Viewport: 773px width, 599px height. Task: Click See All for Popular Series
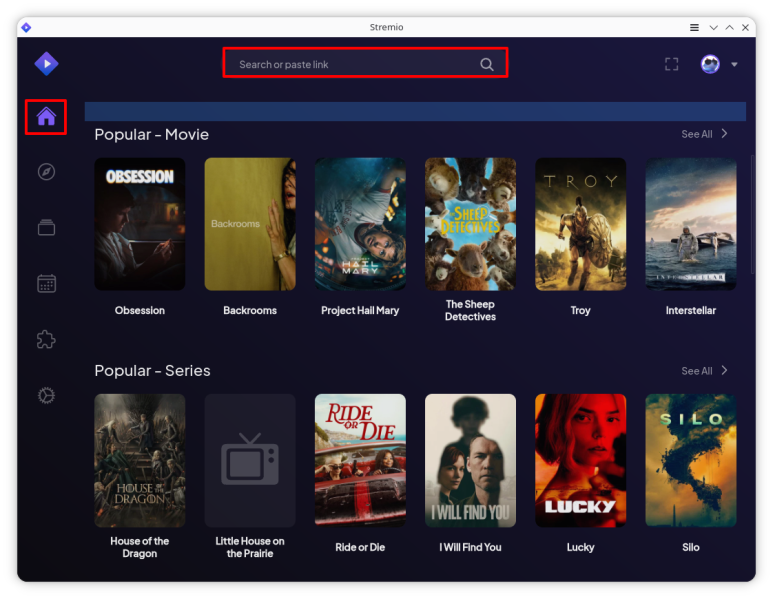(704, 370)
